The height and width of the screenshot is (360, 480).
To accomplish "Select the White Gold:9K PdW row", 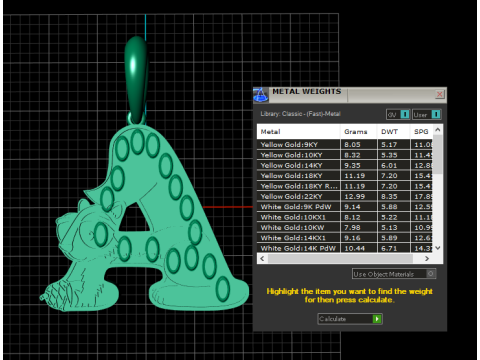I will [345, 207].
